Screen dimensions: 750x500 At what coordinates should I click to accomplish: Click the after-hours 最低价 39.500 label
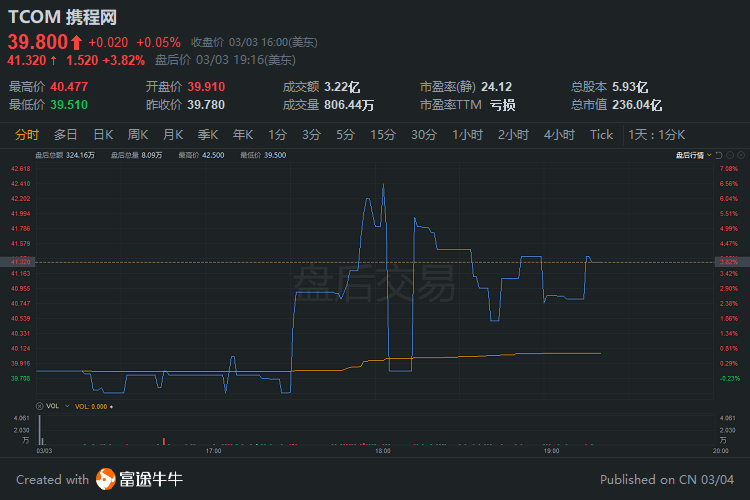click(263, 155)
